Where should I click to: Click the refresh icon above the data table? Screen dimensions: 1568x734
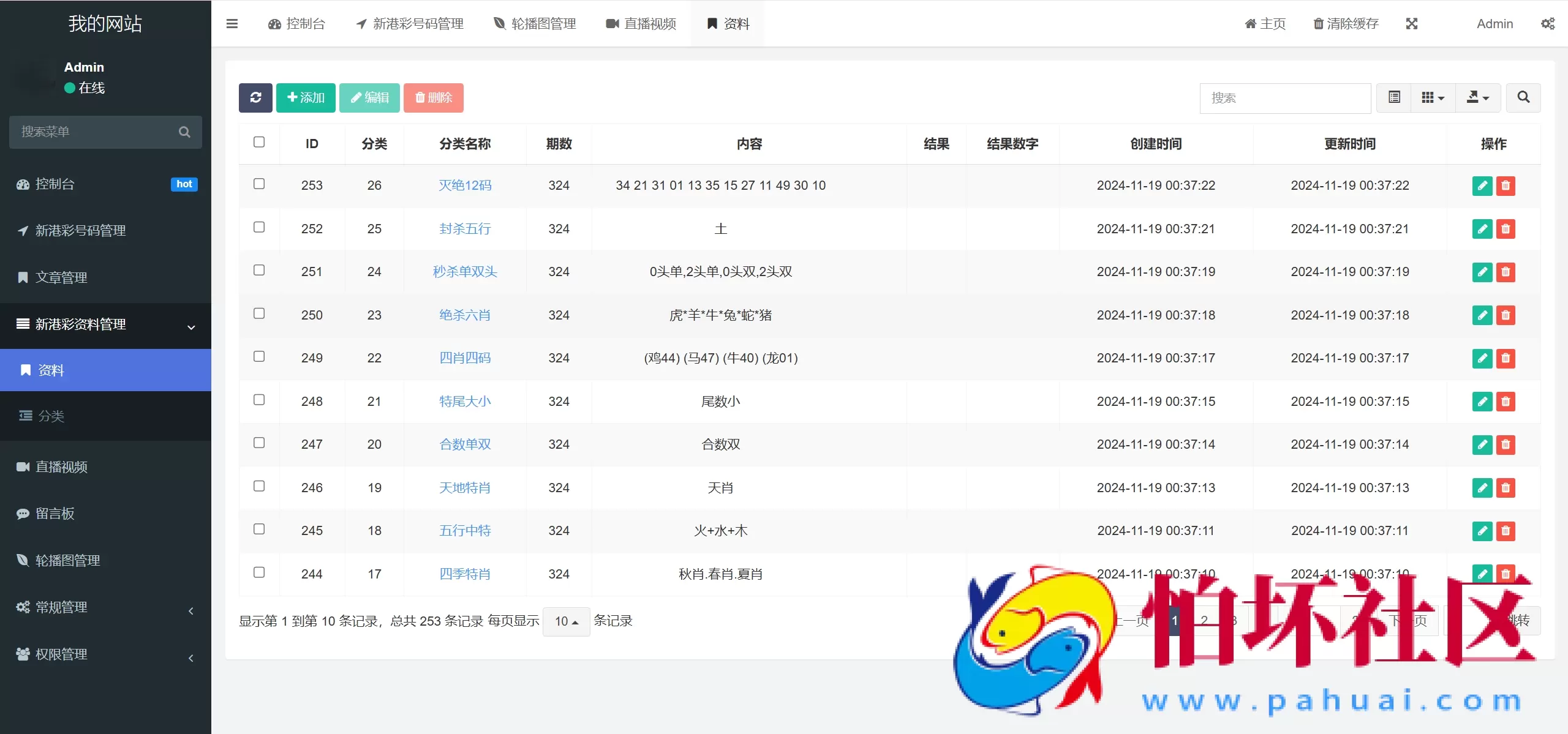coord(255,97)
